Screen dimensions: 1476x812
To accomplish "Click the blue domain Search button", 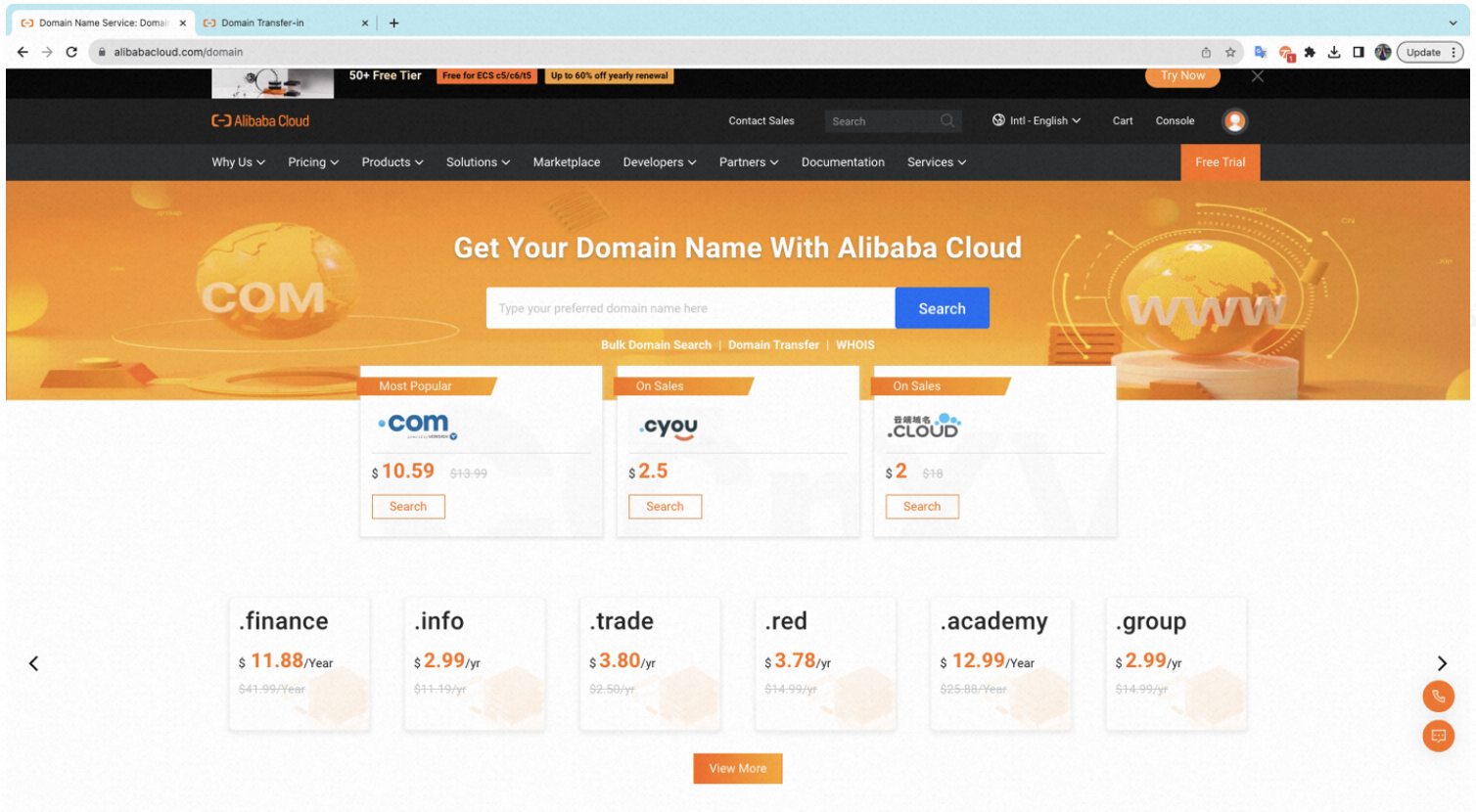I will [942, 308].
